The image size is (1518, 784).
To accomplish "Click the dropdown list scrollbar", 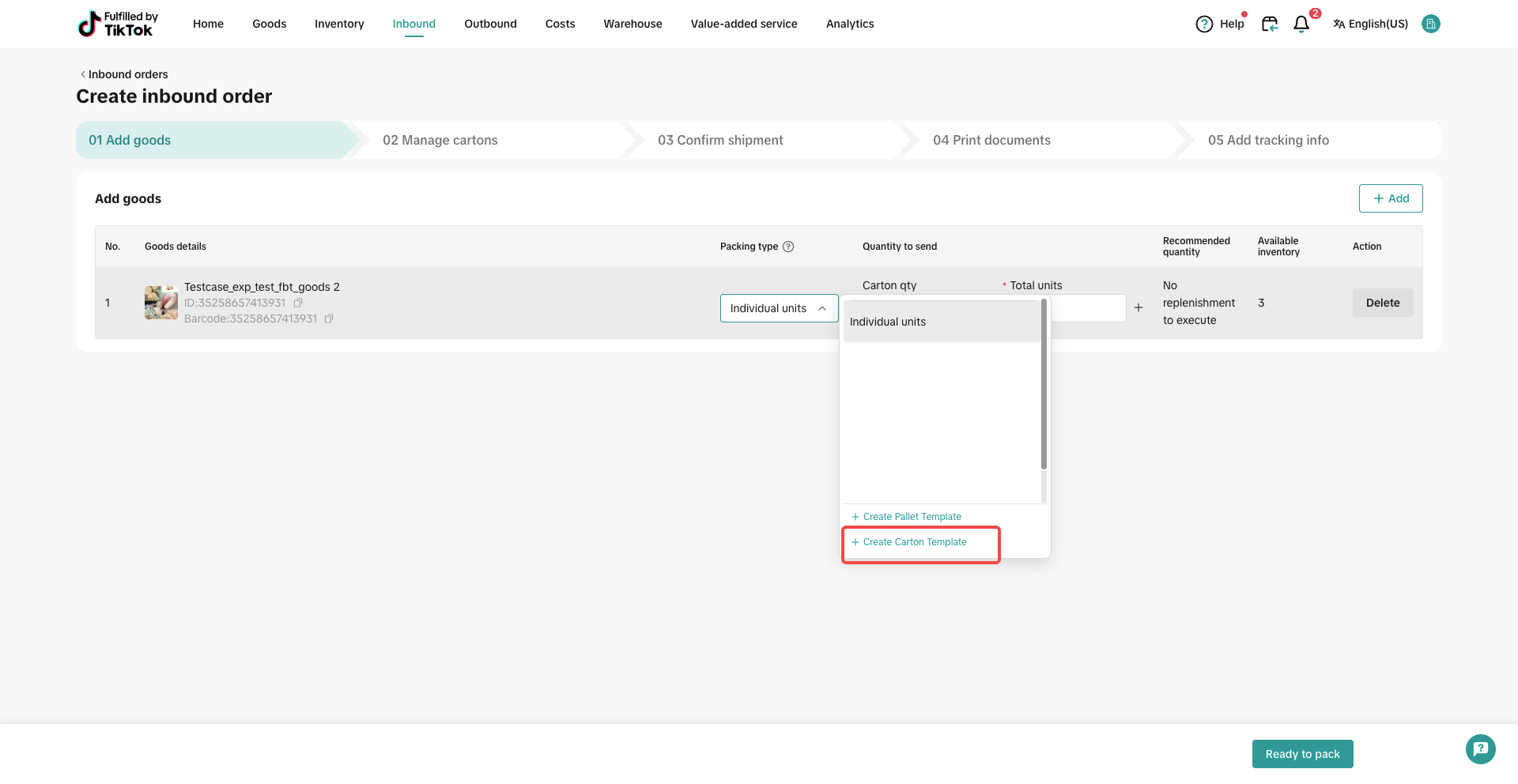I will (1044, 384).
